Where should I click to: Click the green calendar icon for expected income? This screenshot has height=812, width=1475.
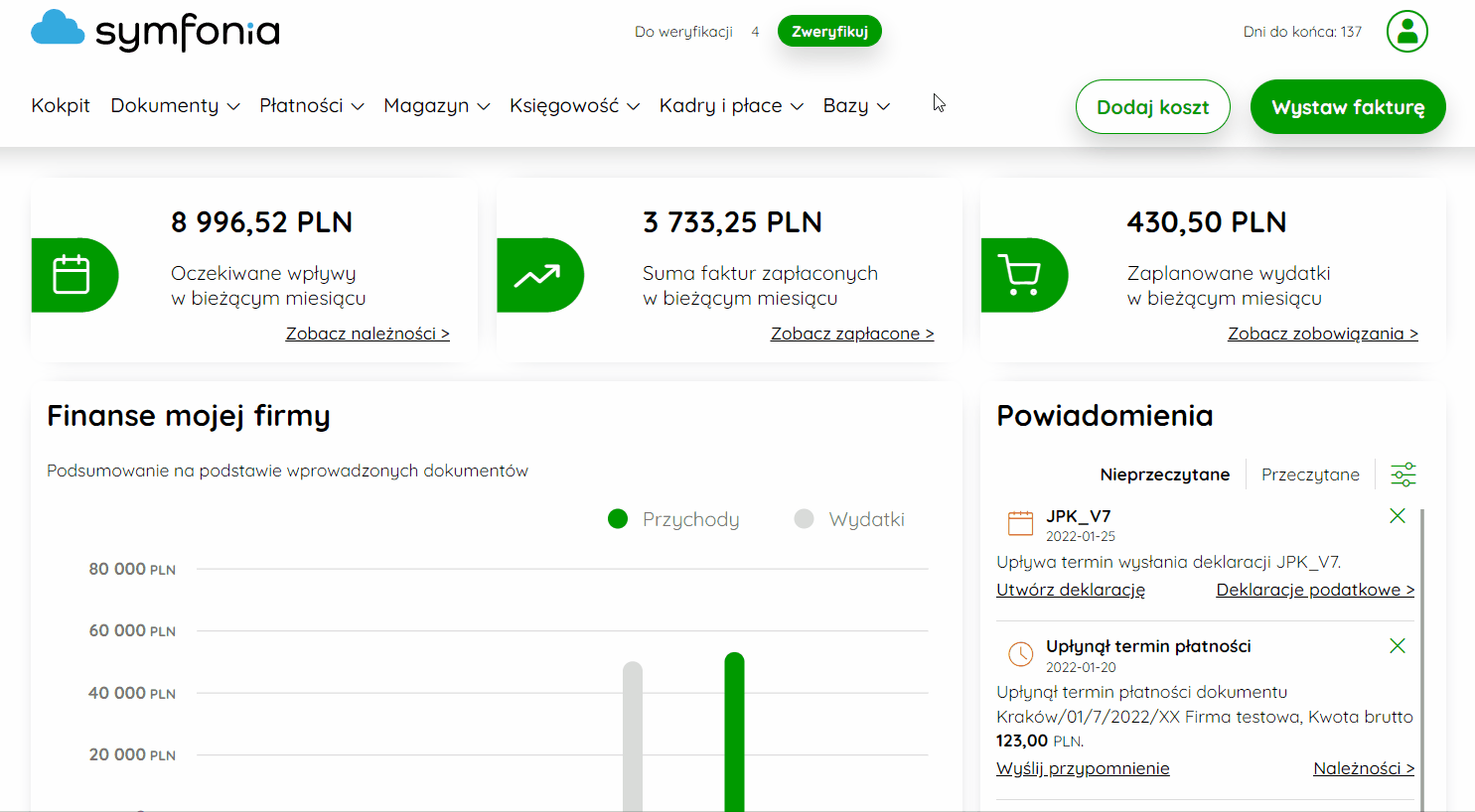(74, 275)
